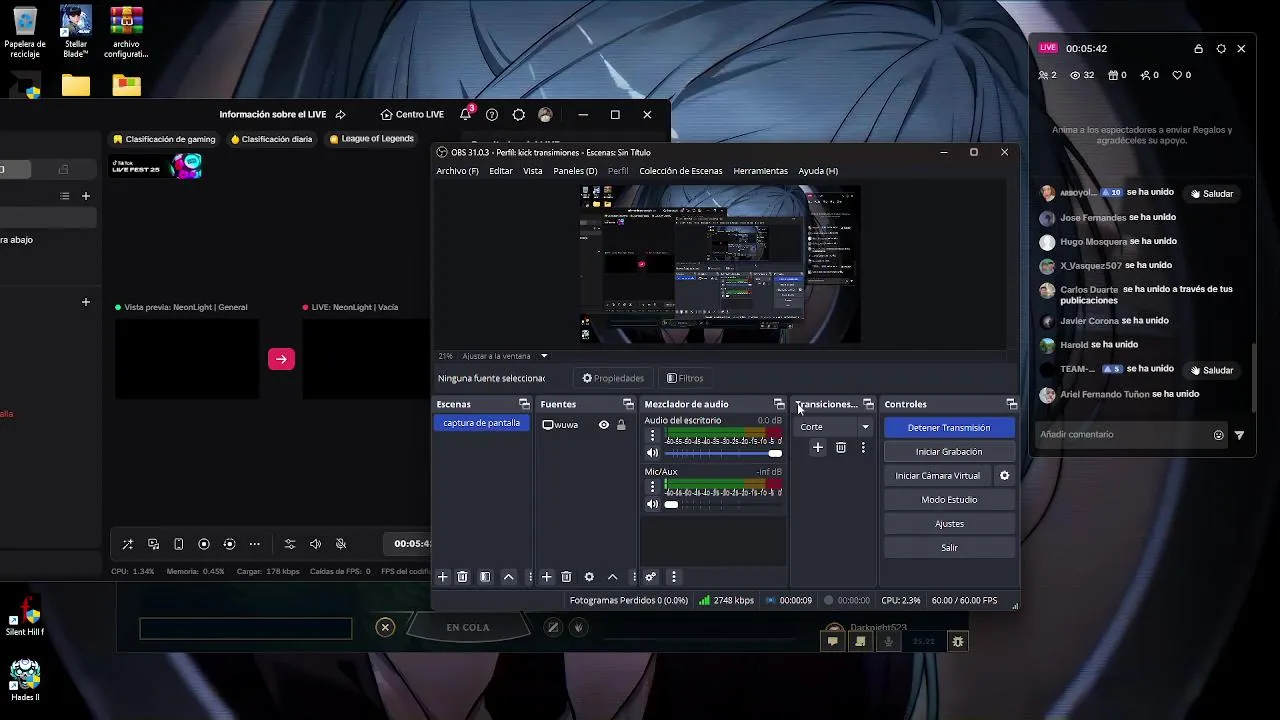Viewport: 1280px width, 720px height.
Task: Open chat widget settings gear
Action: [x=1221, y=49]
